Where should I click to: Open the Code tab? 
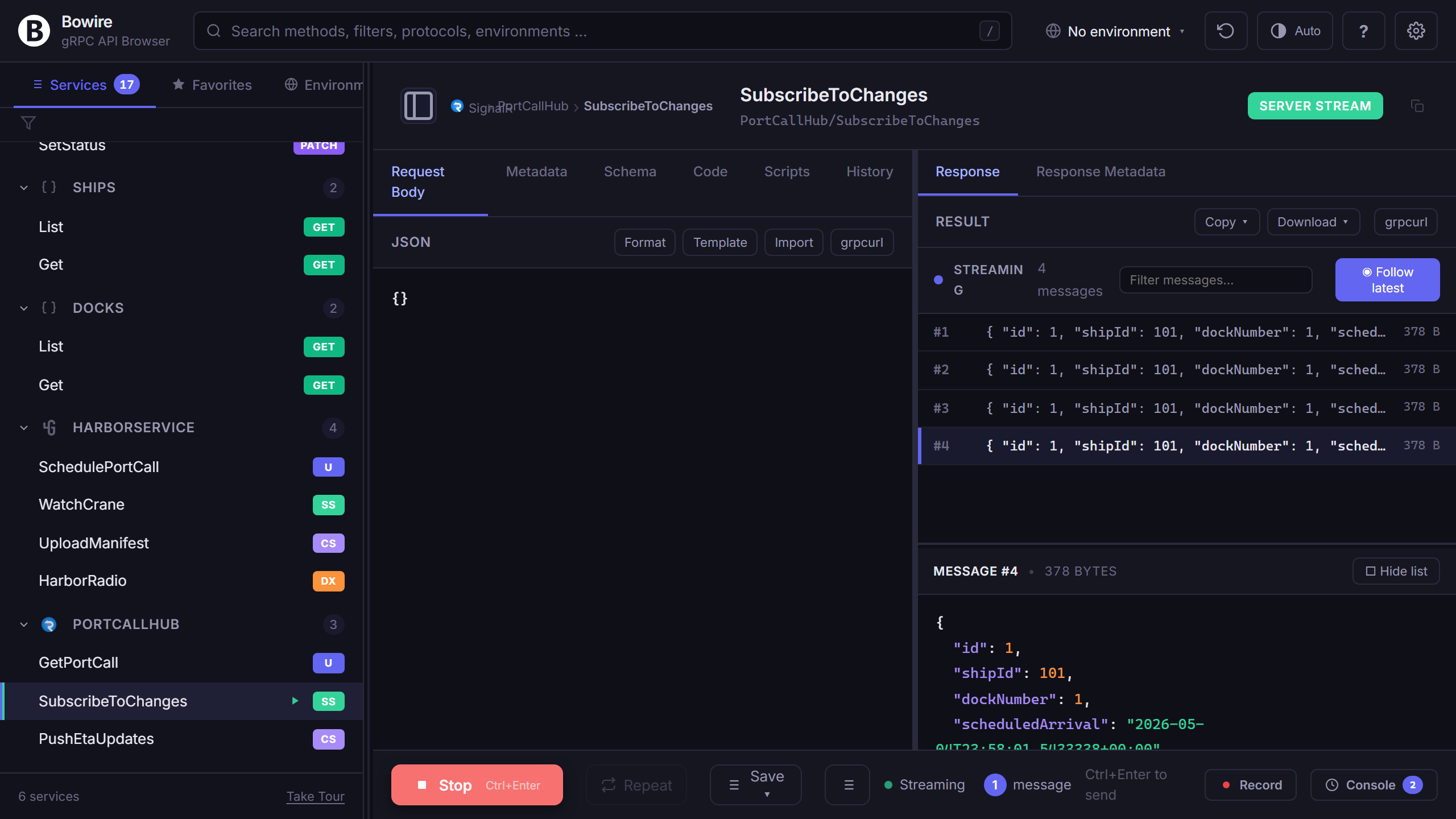pyautogui.click(x=710, y=172)
